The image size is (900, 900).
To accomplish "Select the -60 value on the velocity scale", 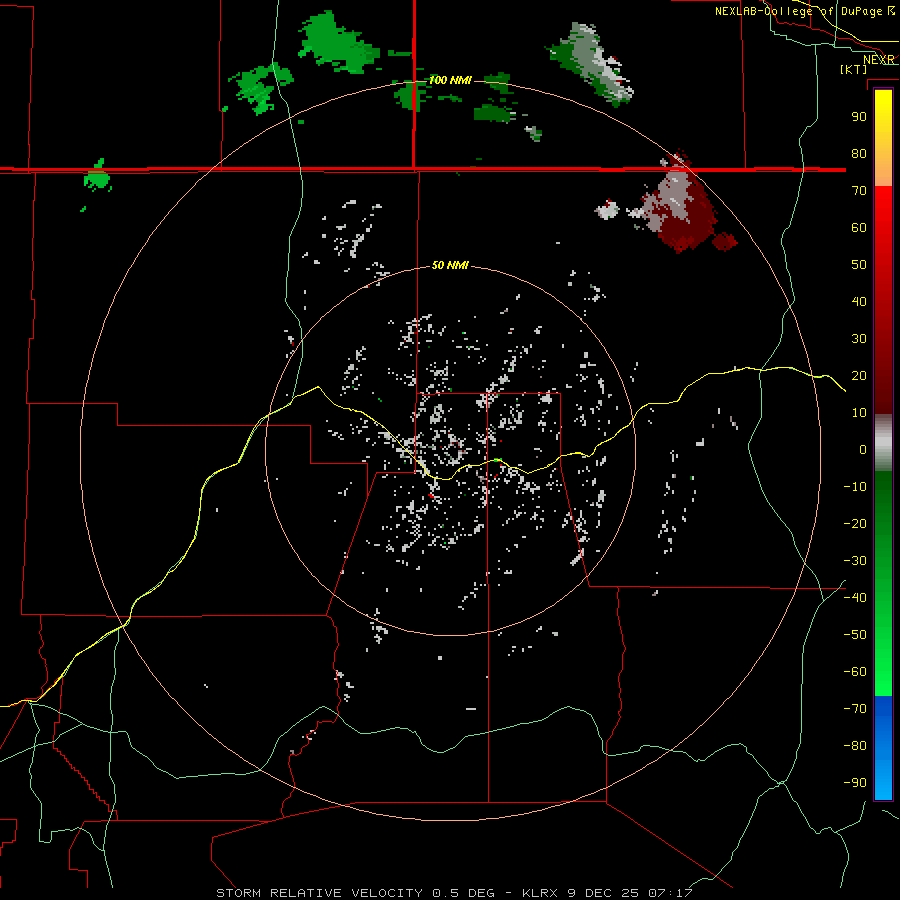I will pos(855,672).
